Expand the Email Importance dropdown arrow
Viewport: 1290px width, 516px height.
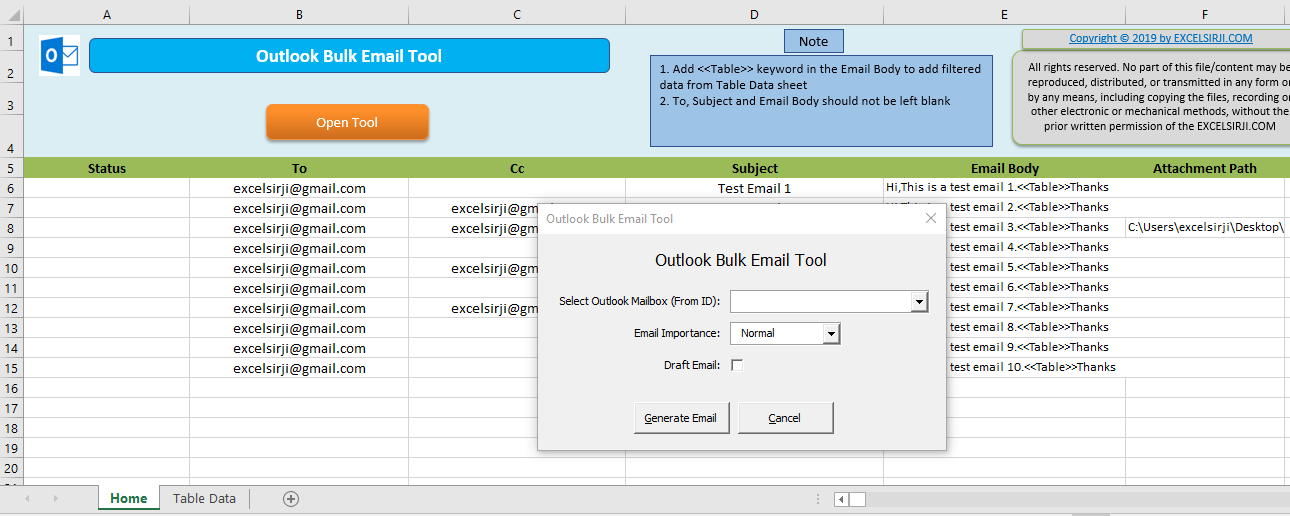click(x=831, y=333)
